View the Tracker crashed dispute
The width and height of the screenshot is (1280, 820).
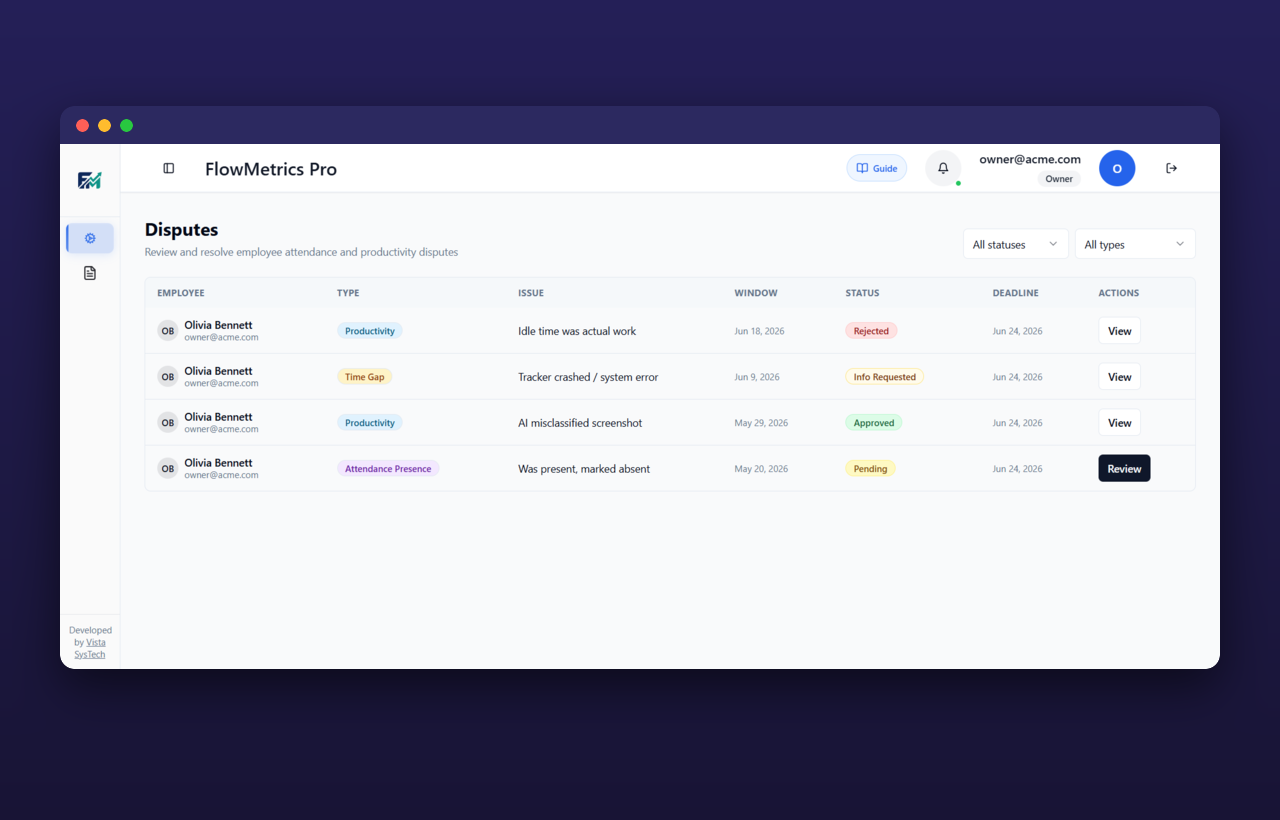pos(1119,377)
